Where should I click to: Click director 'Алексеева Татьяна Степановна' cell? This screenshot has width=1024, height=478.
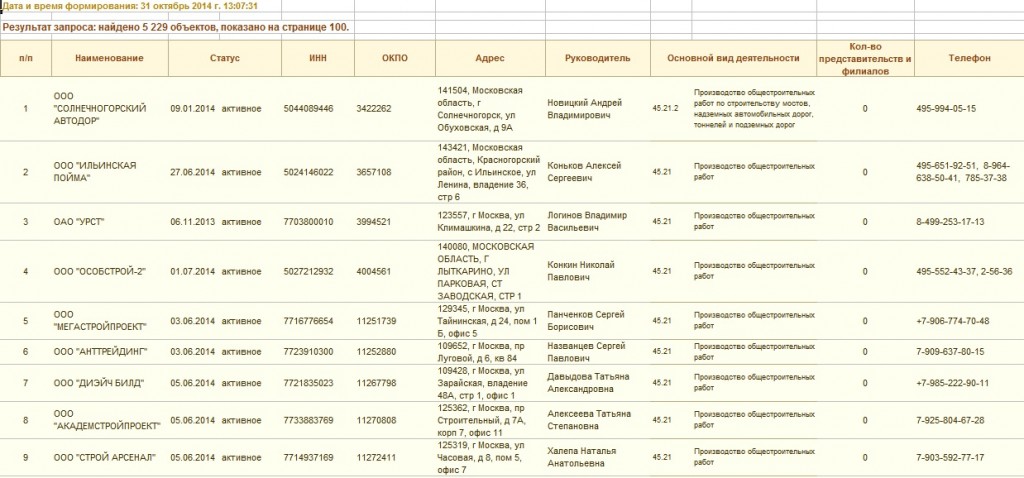click(591, 420)
